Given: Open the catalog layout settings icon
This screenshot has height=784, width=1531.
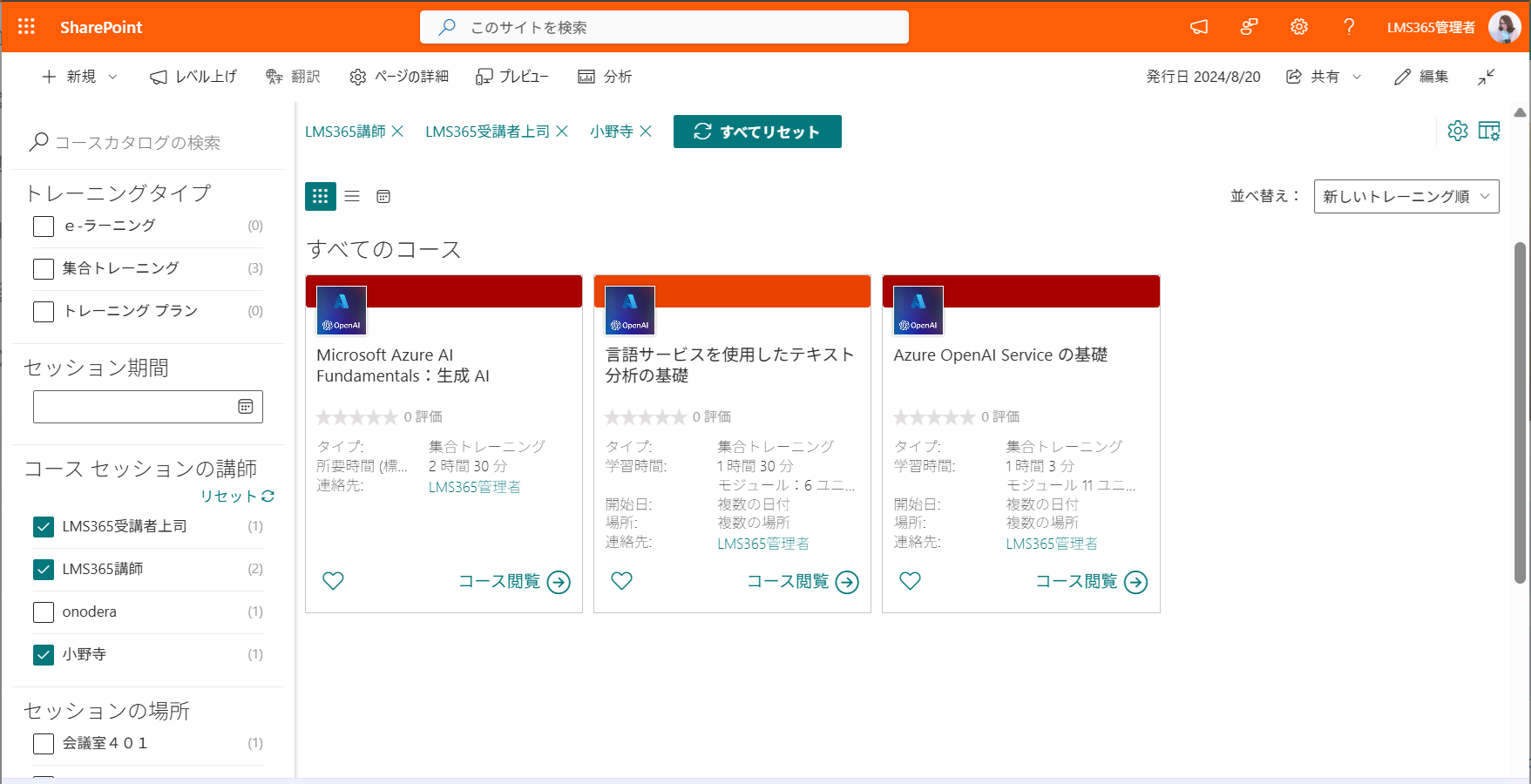Looking at the screenshot, I should click(1489, 131).
